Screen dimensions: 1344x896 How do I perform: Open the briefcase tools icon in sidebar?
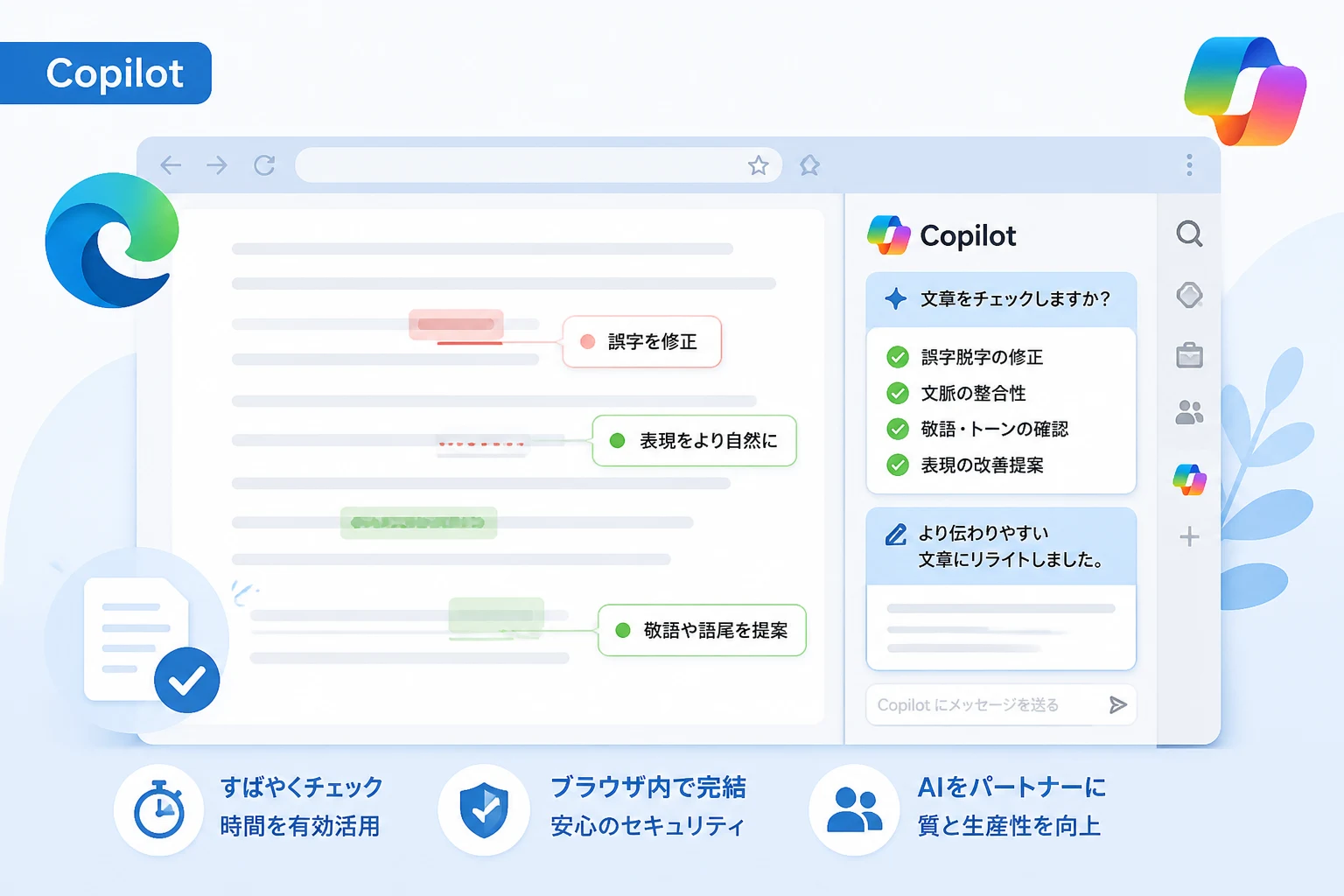click(1189, 355)
